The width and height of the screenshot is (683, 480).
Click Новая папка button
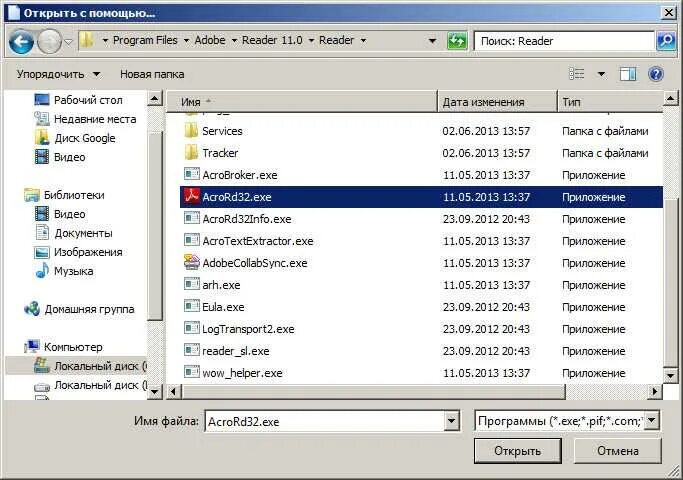[152, 74]
